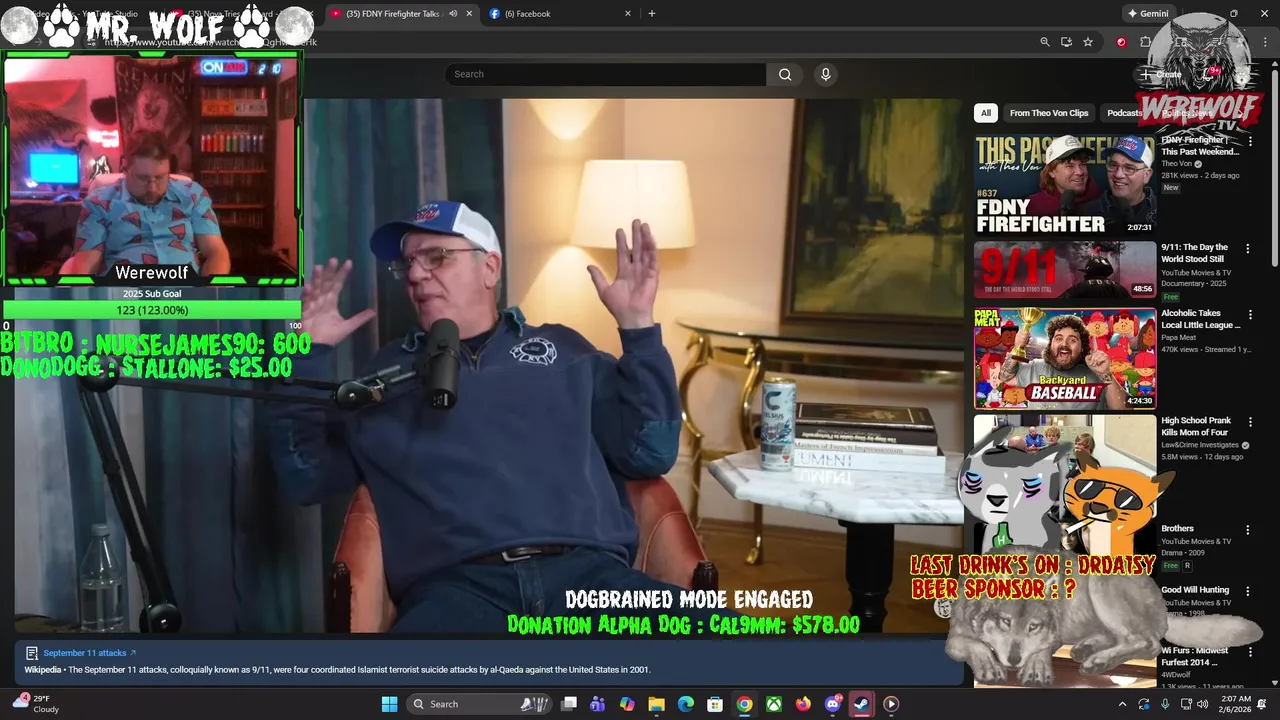The height and width of the screenshot is (720, 1280).
Task: Open options for Alcoholic Takes Local Little League
Action: [x=1248, y=314]
